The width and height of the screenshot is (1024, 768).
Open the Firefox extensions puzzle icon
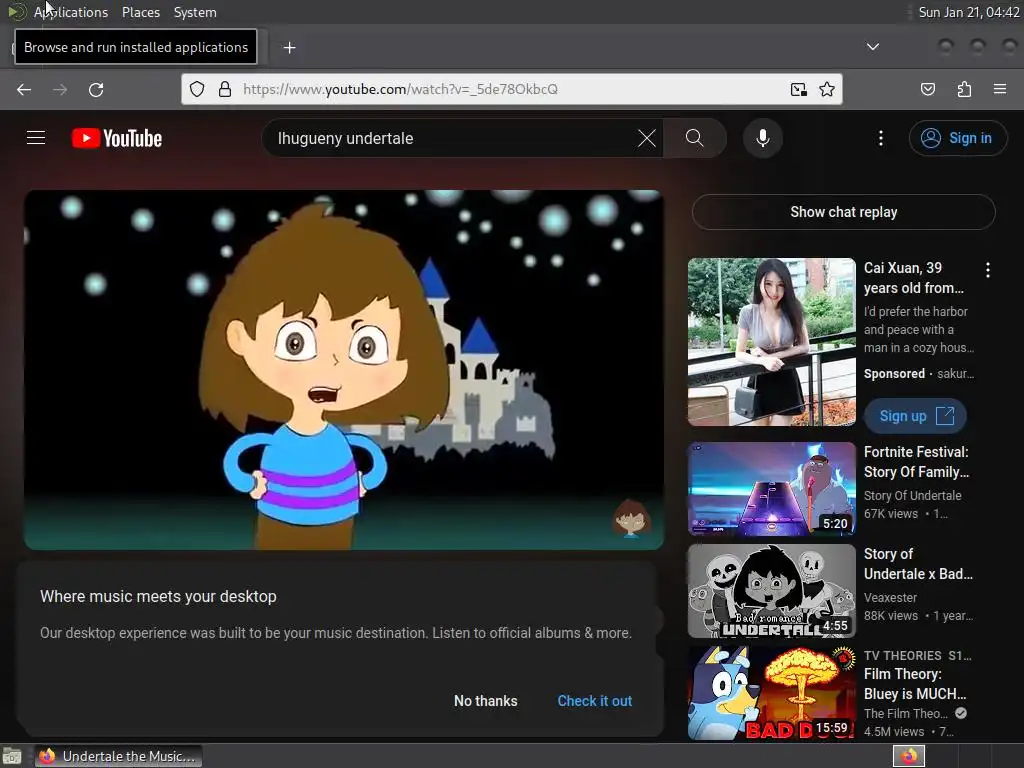[964, 89]
